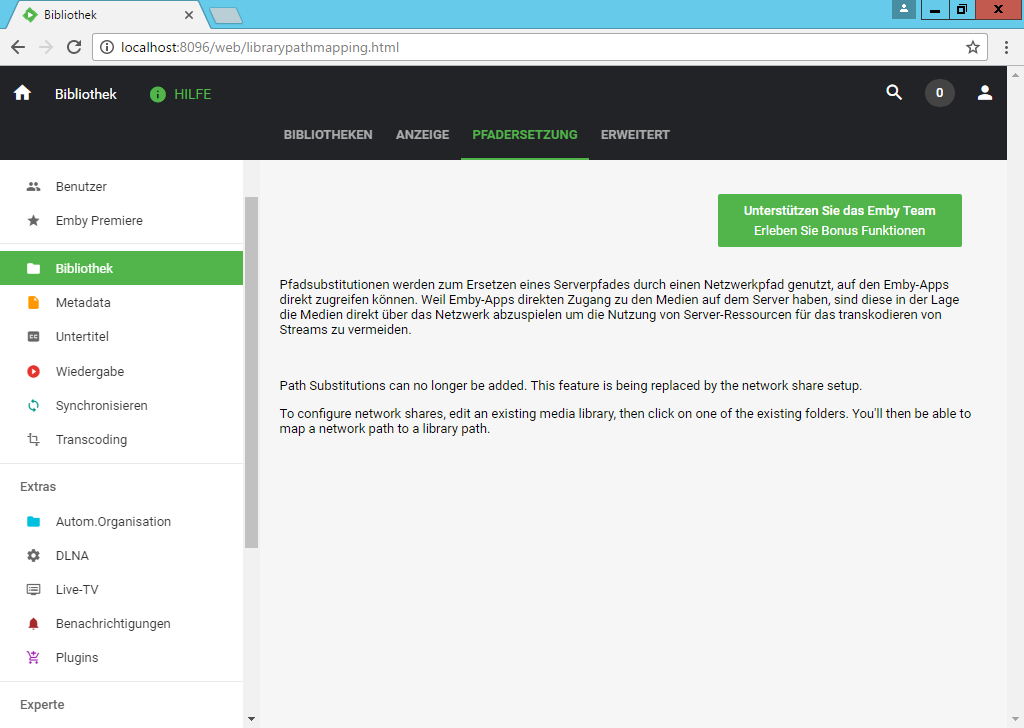Open Transcoding settings in the sidebar
The image size is (1024, 728).
pyautogui.click(x=121, y=439)
